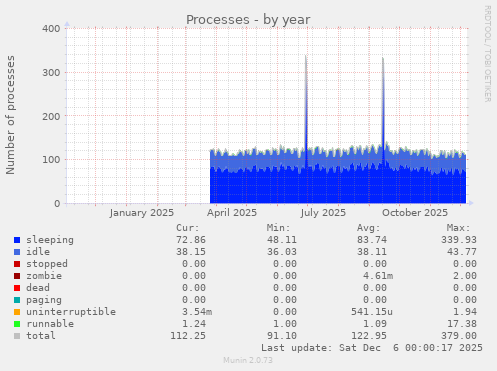Click the 'Last update' timestamp line
Image resolution: width=497 pixels, height=371 pixels.
(372, 348)
